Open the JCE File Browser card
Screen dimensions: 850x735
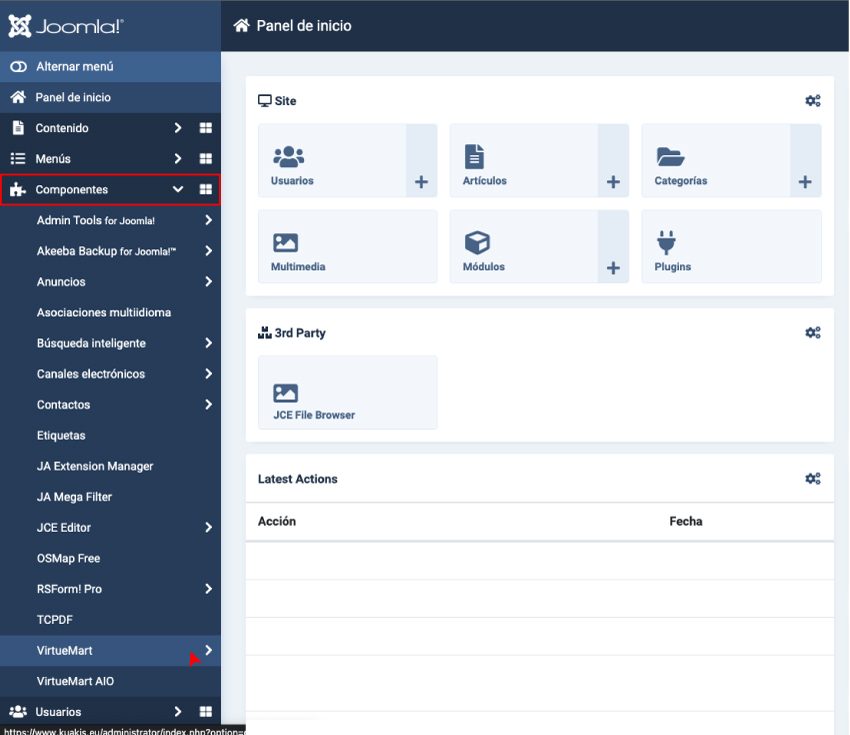pyautogui.click(x=347, y=392)
